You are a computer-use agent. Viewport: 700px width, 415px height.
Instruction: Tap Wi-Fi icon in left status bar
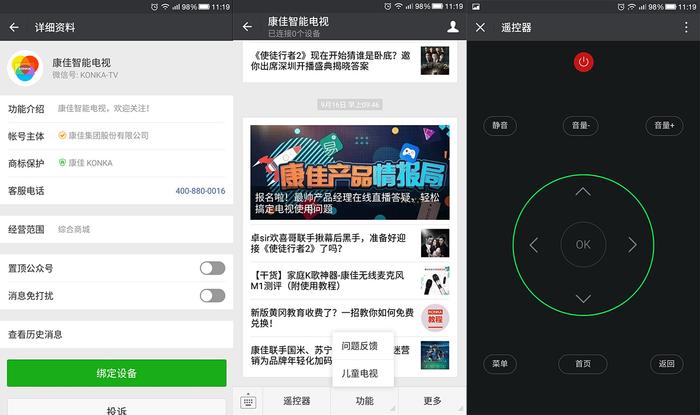tap(166, 6)
